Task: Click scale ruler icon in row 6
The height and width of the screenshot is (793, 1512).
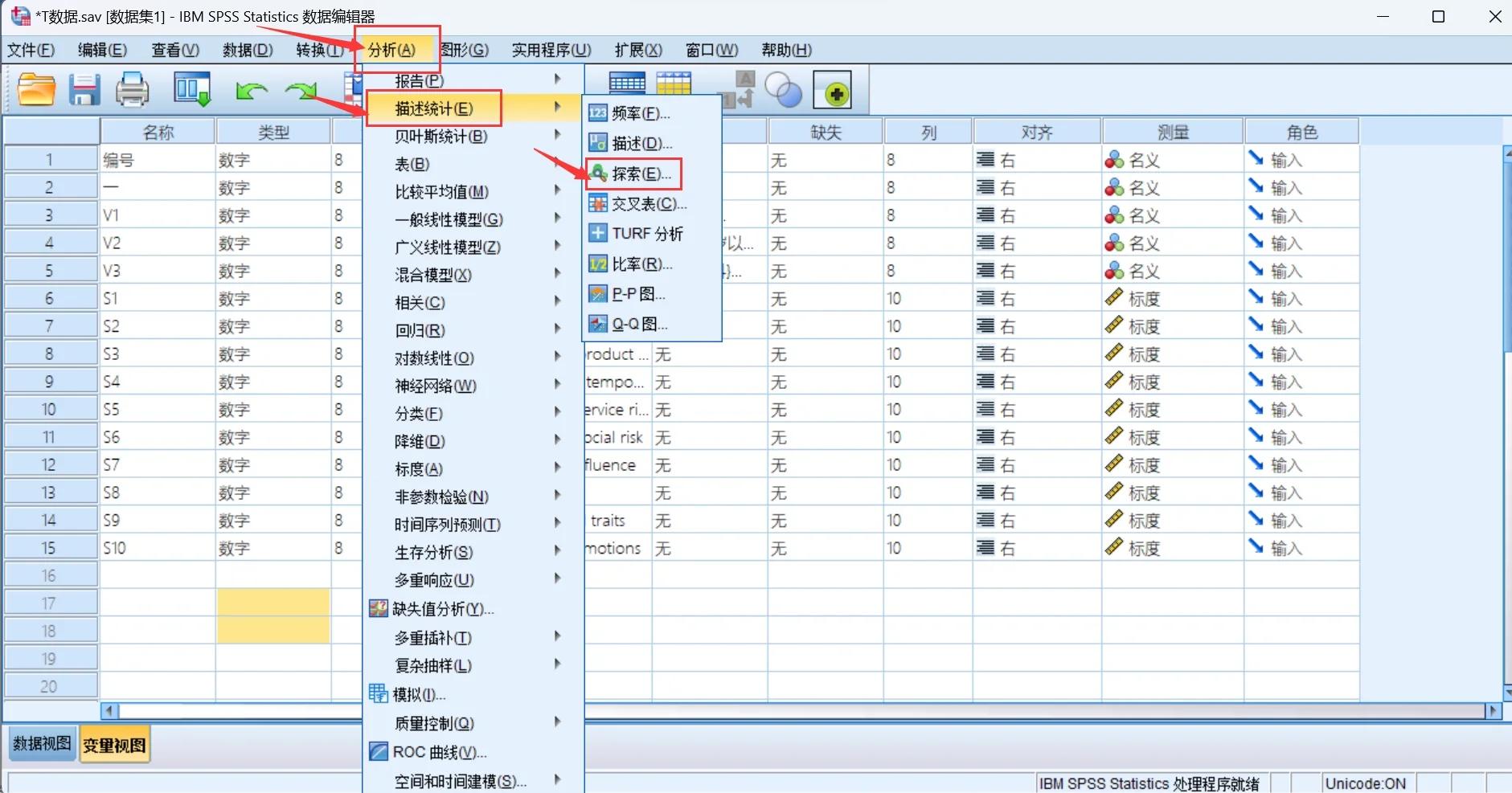Action: click(1114, 298)
